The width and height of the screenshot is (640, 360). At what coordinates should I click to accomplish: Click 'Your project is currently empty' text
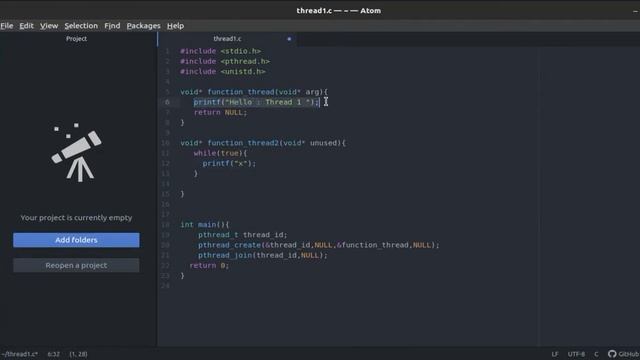[76, 218]
